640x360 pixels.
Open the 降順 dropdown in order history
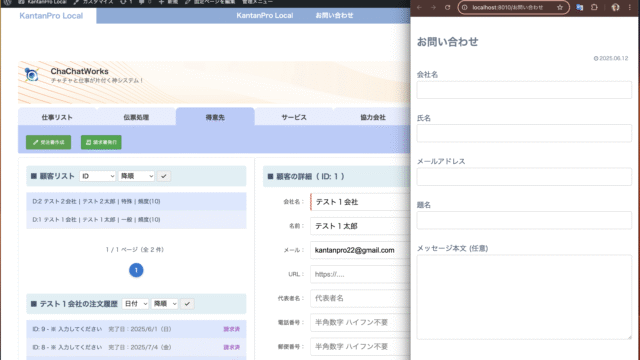click(164, 304)
